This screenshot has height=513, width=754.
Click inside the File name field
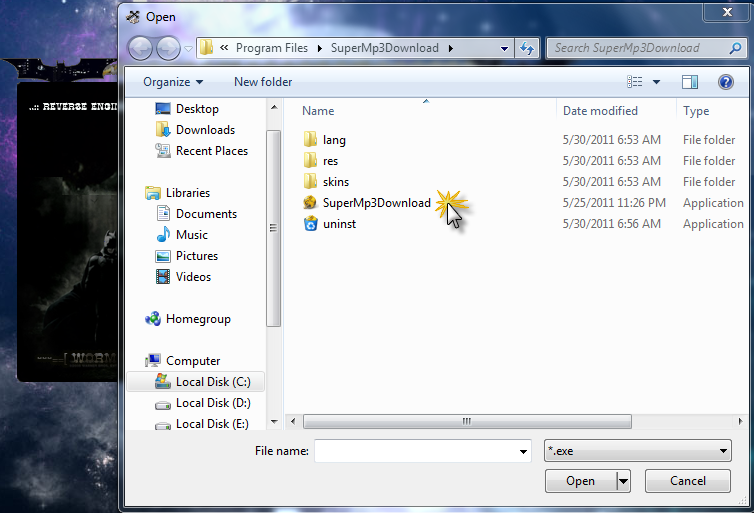point(415,451)
